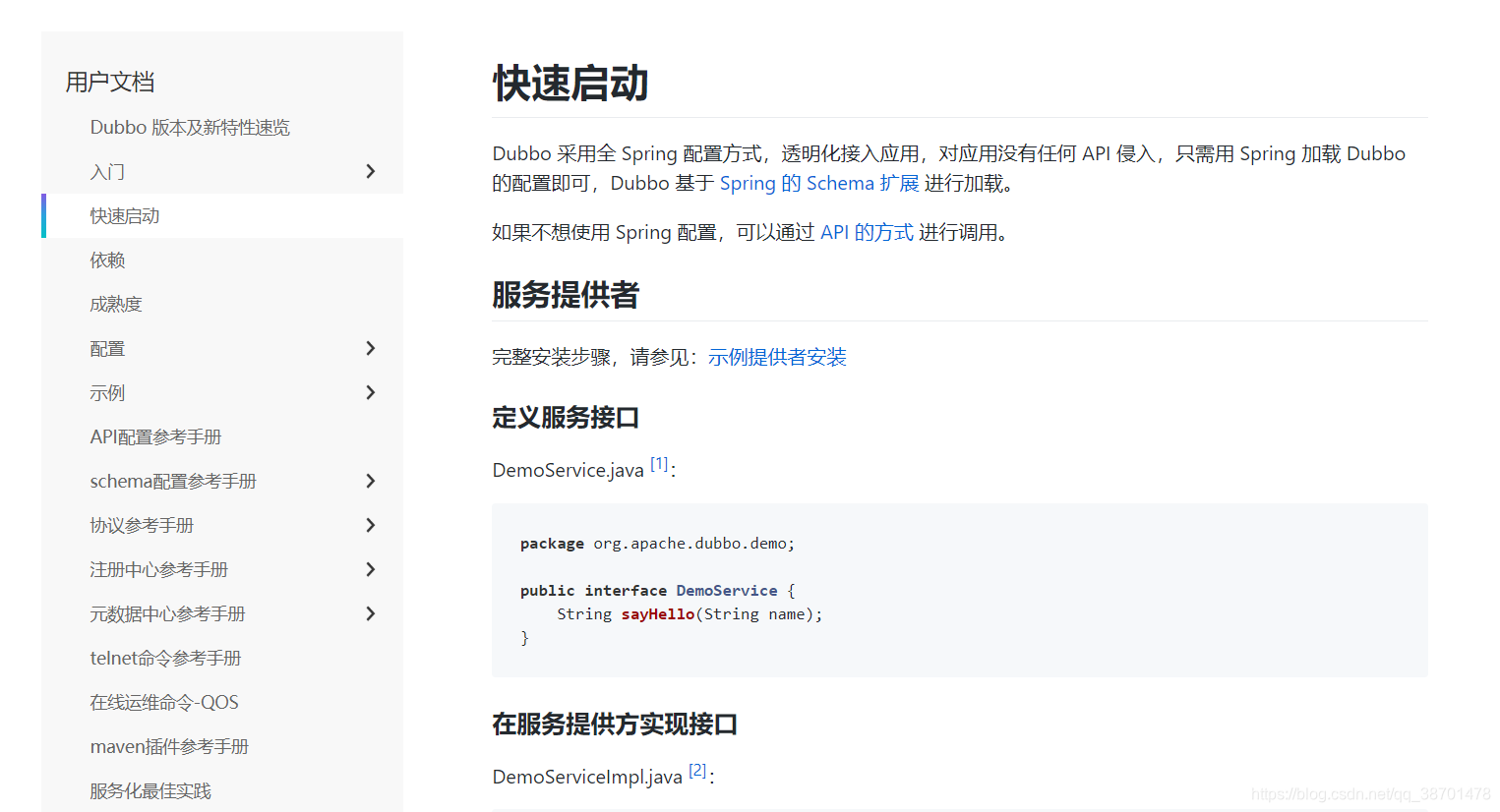This screenshot has width=1500, height=812.
Task: Go to the 依赖 page
Action: tap(107, 261)
